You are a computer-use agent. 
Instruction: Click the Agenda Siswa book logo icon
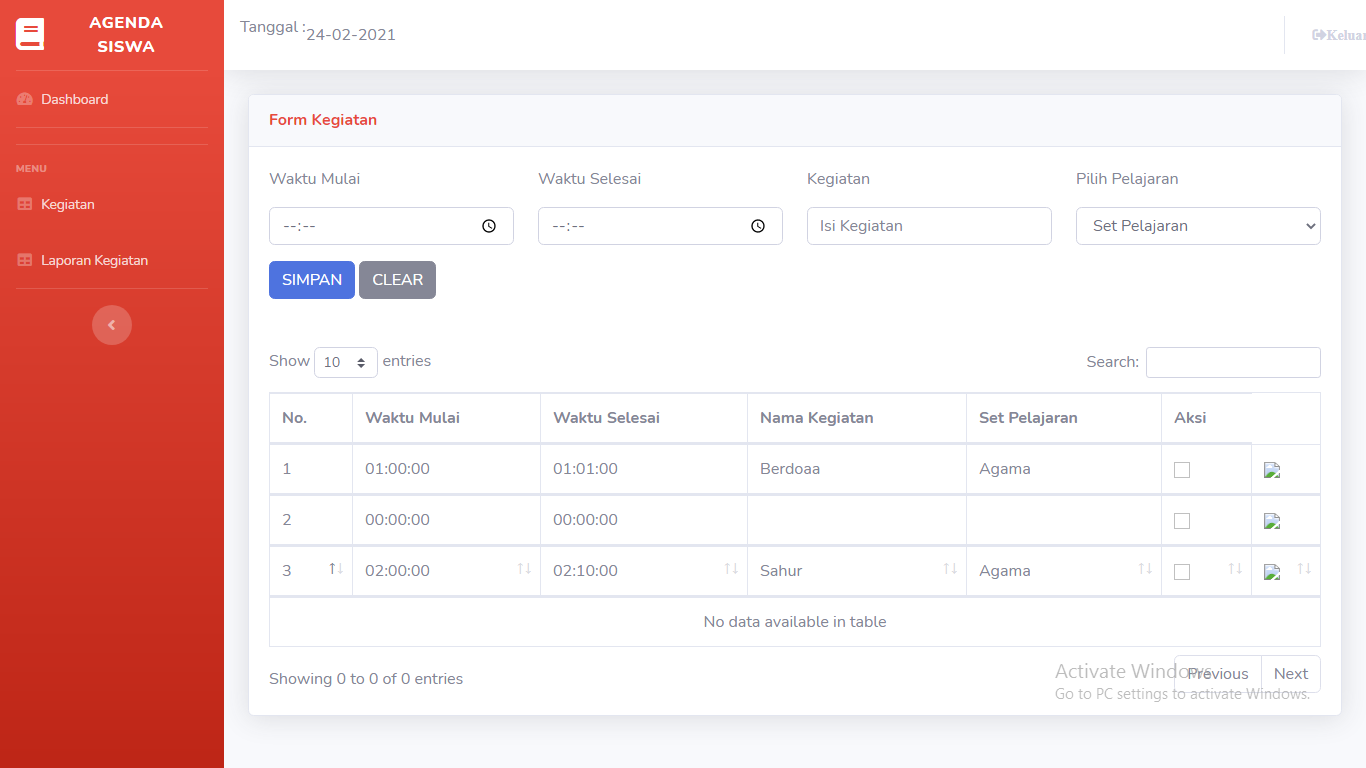pos(30,35)
